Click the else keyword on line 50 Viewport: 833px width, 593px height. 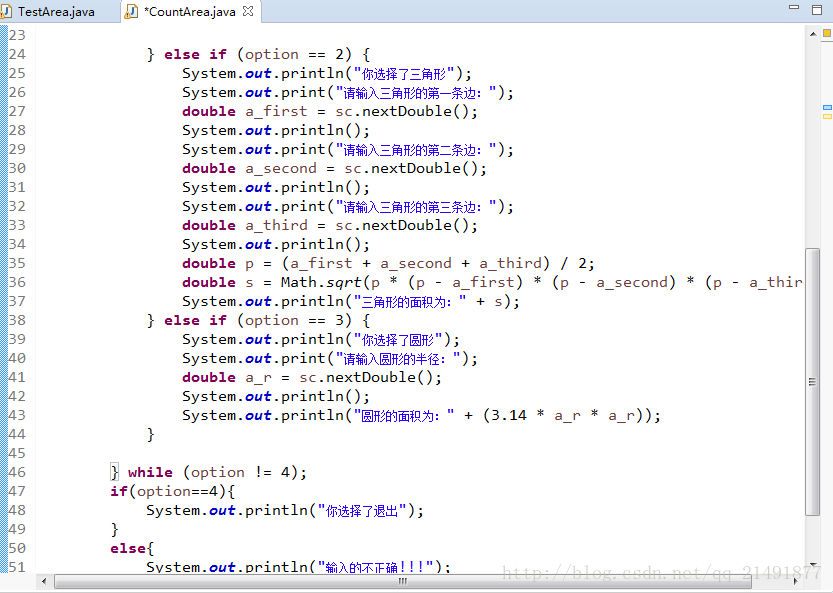click(128, 548)
